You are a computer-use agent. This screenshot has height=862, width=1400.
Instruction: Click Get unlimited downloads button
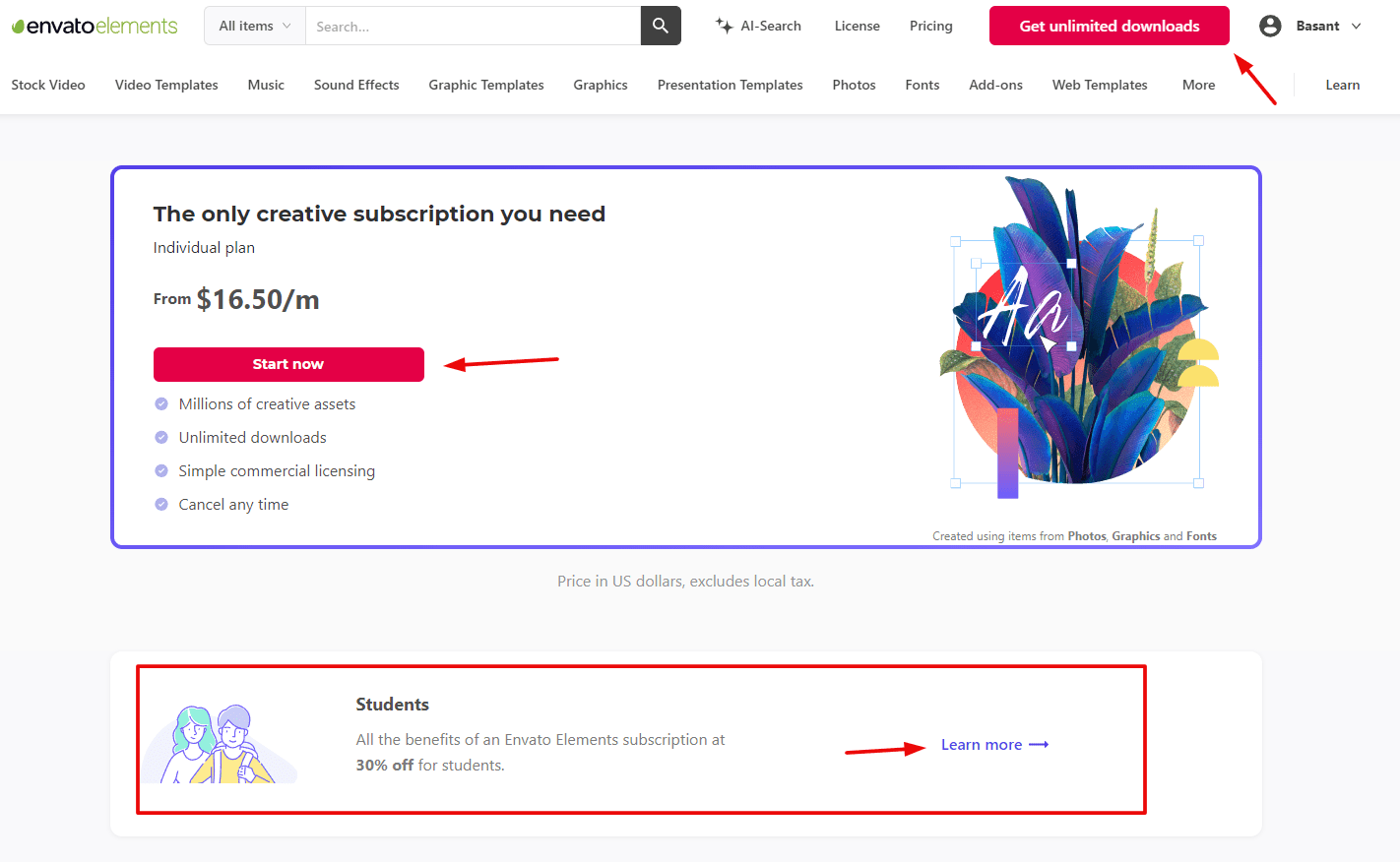point(1109,26)
